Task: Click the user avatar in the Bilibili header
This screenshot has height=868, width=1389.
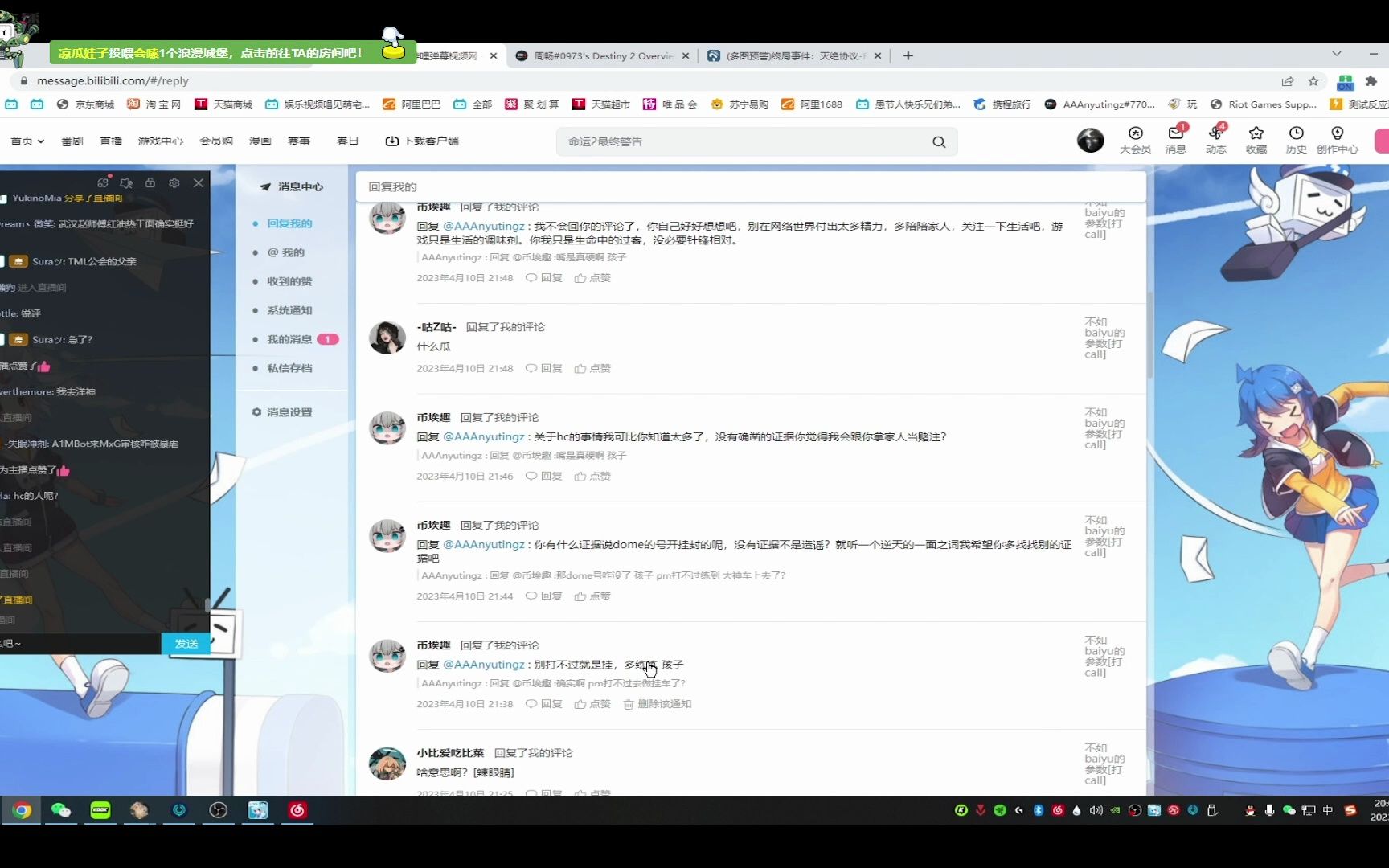Action: click(1091, 140)
